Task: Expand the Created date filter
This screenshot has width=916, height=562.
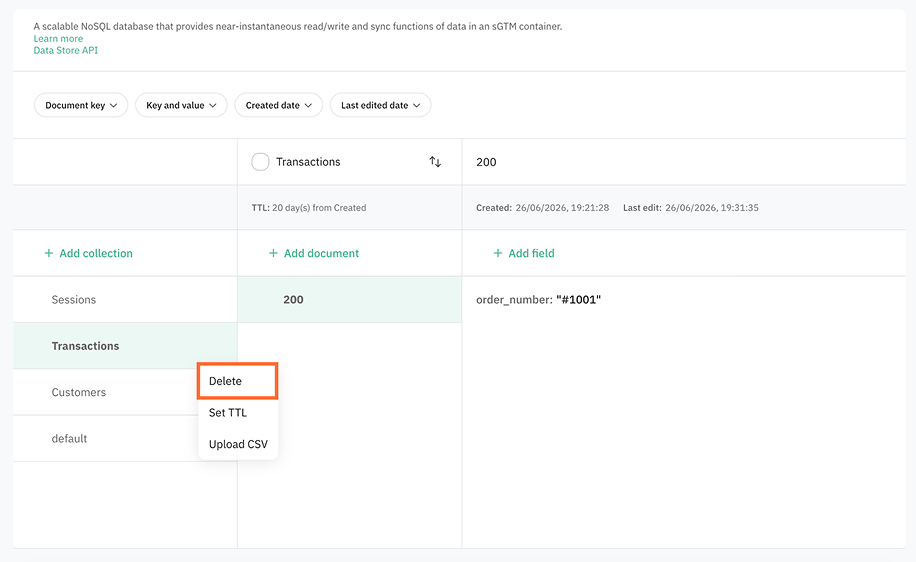Action: click(279, 105)
